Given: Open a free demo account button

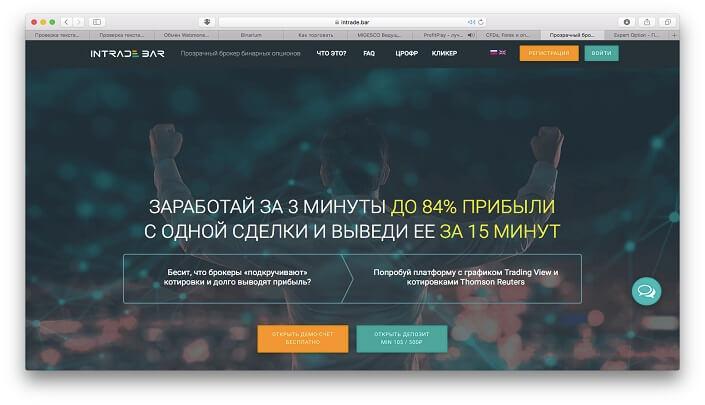Looking at the screenshot, I should [x=303, y=338].
